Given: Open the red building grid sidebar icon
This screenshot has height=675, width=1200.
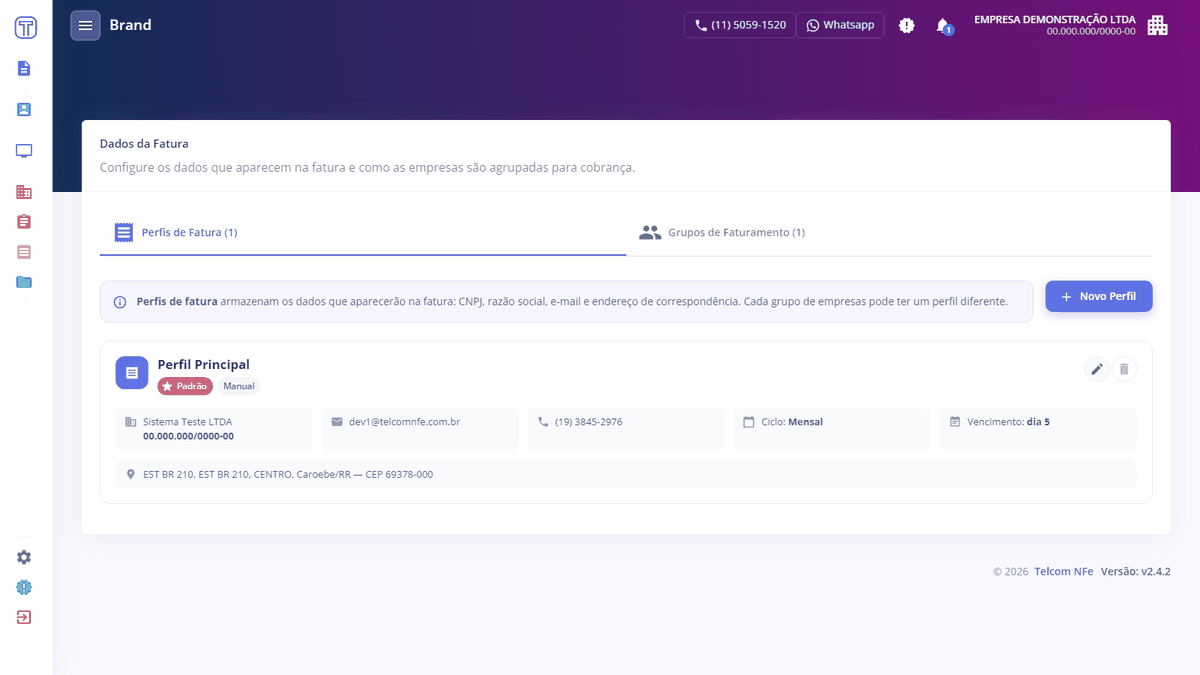Looking at the screenshot, I should point(24,192).
